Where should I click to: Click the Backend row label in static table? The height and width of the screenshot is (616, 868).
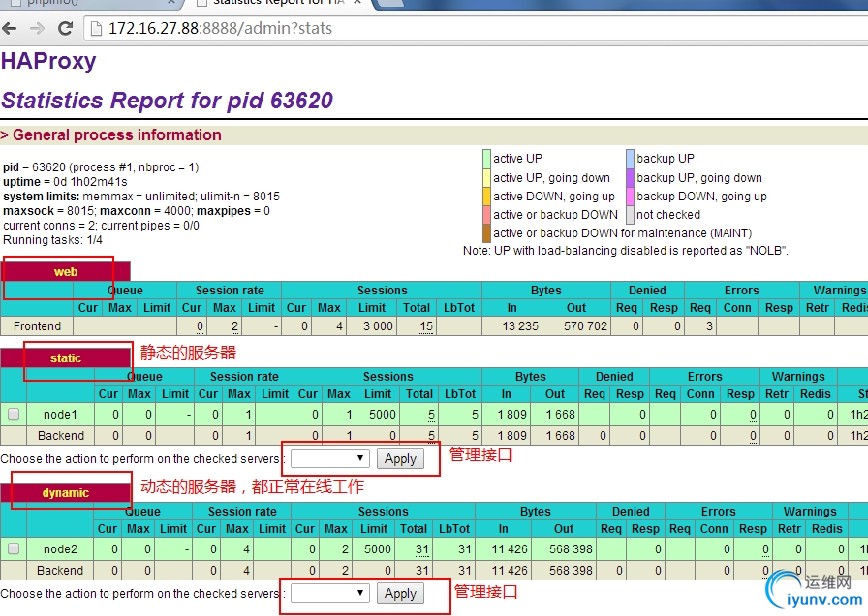pyautogui.click(x=60, y=436)
